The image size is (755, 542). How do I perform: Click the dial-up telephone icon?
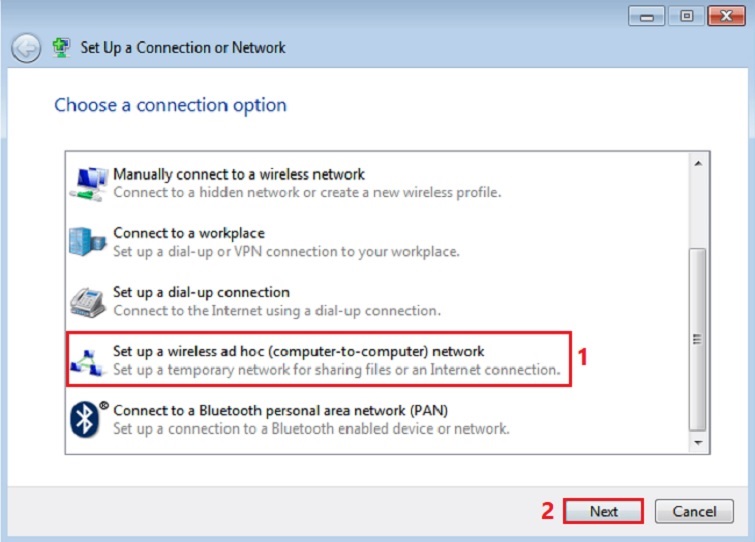pyautogui.click(x=87, y=301)
